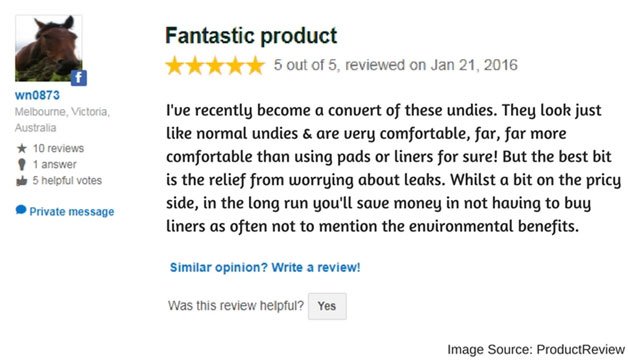Click the reviewed on Jan 21, 2016 text
This screenshot has width=628, height=361.
click(x=431, y=65)
